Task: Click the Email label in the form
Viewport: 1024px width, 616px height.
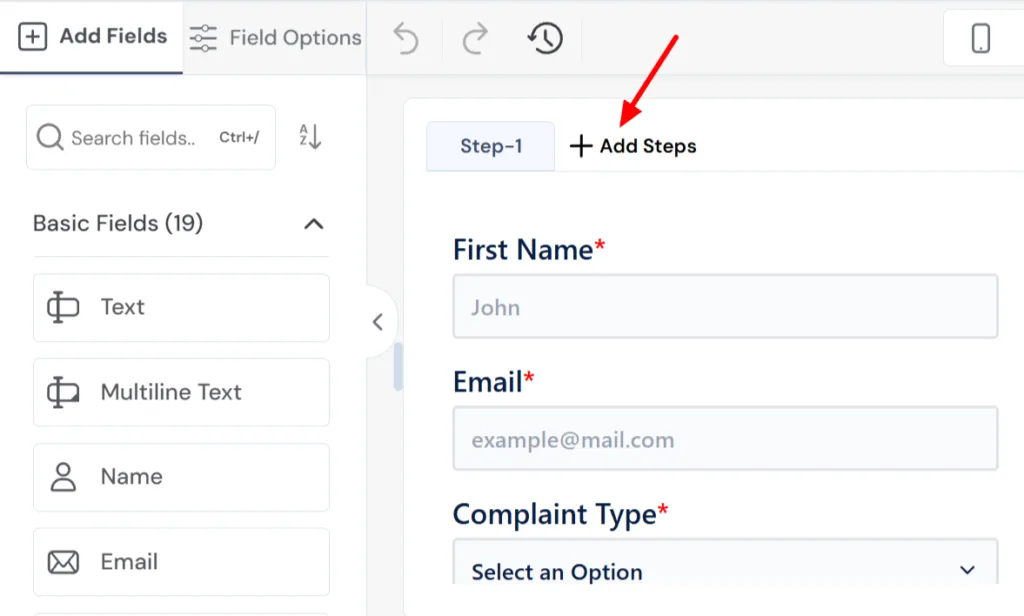Action: click(494, 381)
